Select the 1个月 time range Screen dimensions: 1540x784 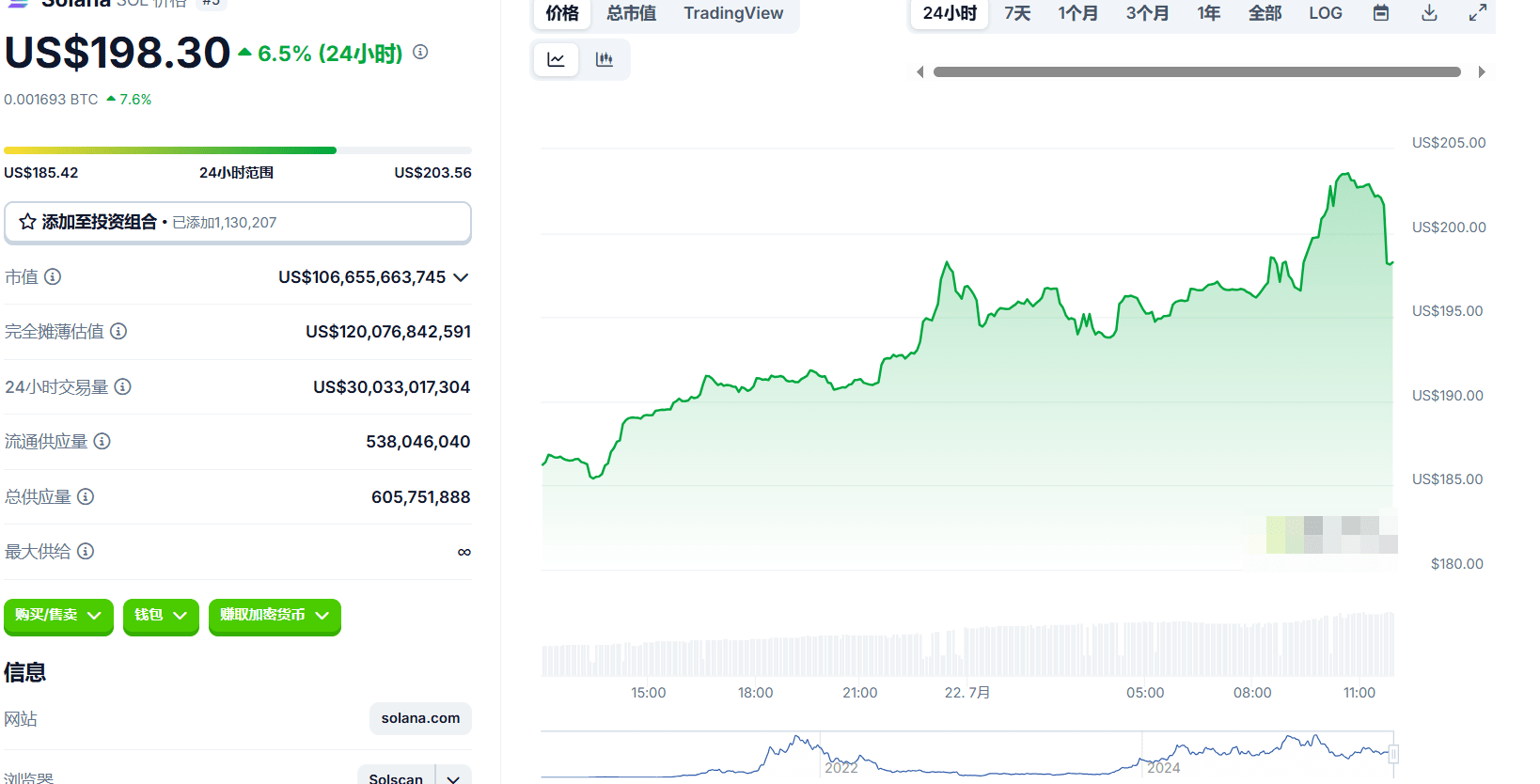point(1077,13)
